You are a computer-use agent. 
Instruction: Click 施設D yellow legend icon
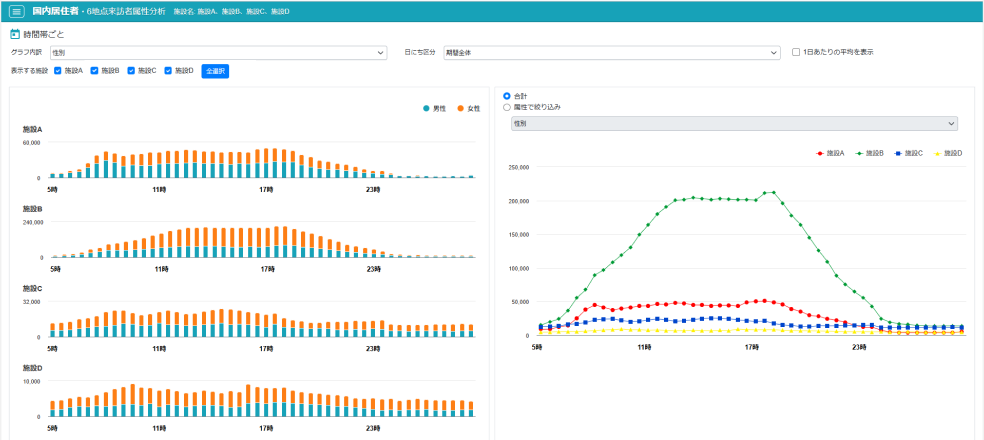[938, 153]
